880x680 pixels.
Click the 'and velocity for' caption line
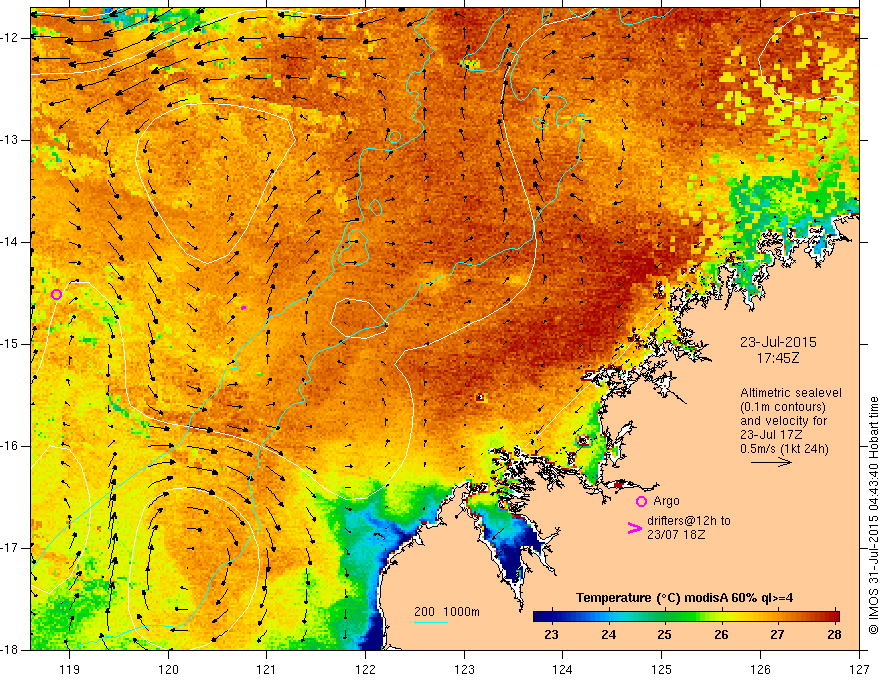783,421
